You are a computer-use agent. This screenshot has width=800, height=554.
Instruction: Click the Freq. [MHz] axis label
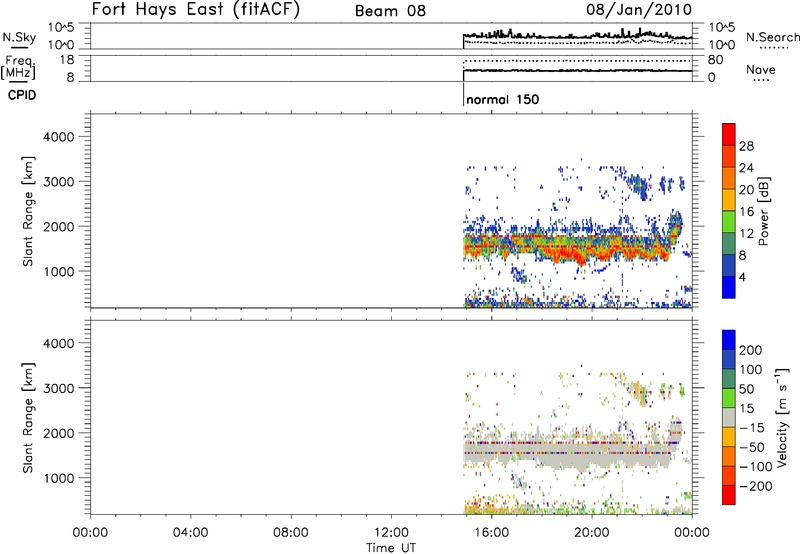point(16,68)
